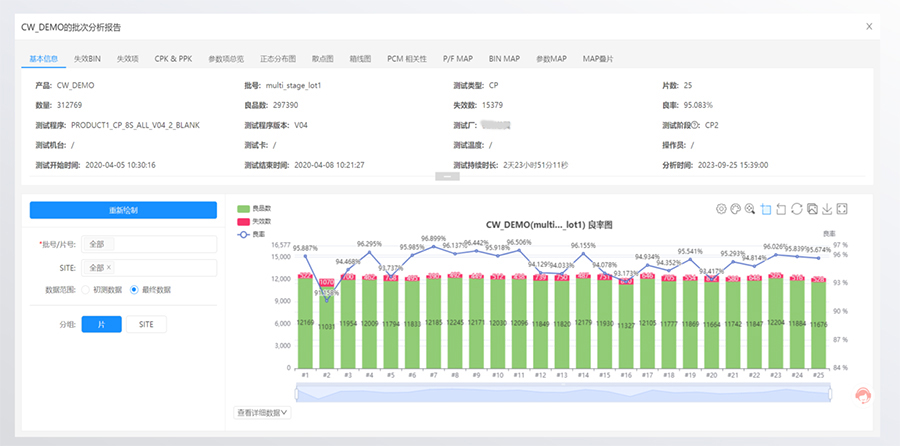Click the color palette theme icon
The image size is (900, 446).
(735, 209)
